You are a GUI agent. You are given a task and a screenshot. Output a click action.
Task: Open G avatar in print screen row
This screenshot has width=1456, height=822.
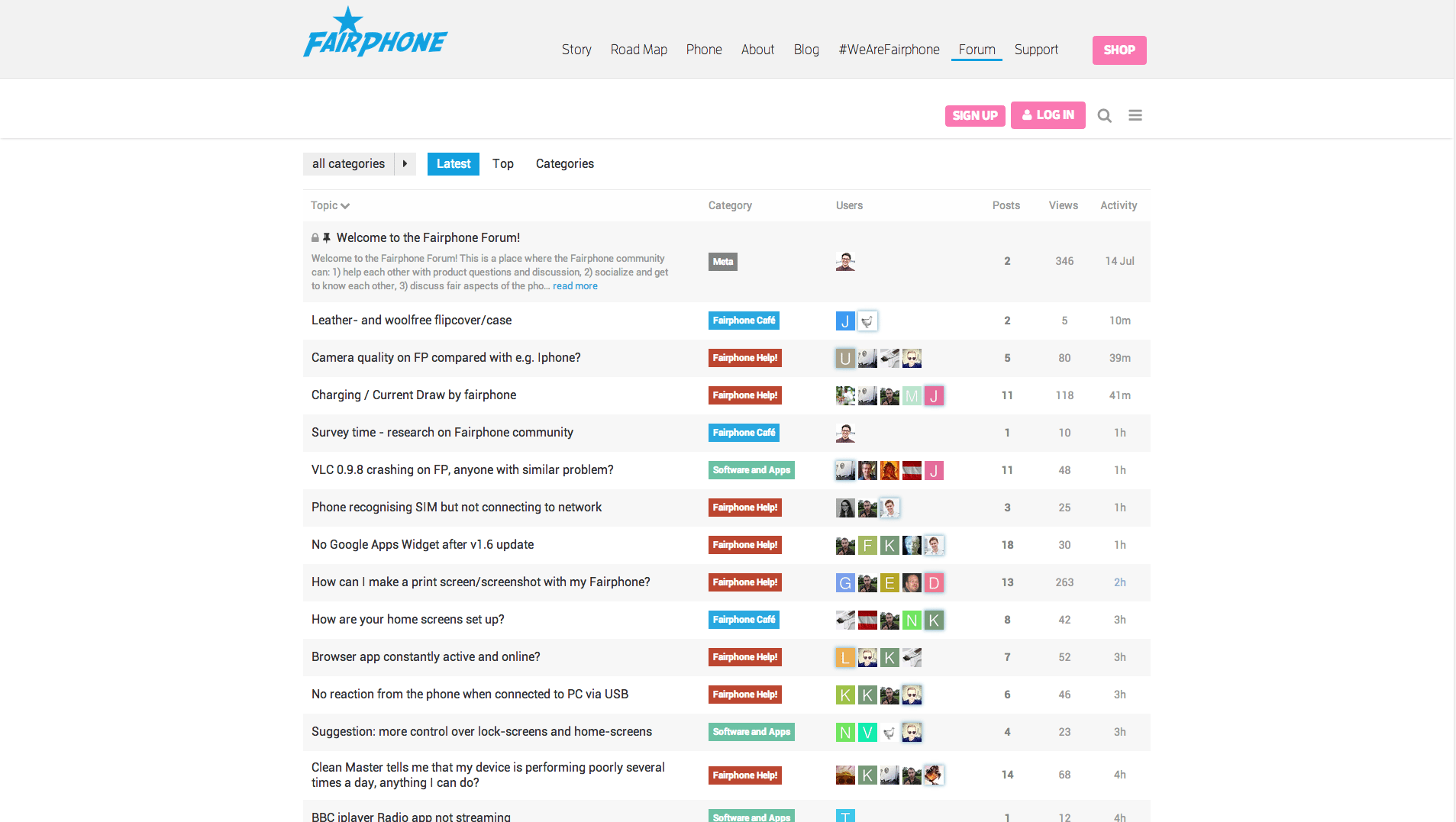(845, 583)
